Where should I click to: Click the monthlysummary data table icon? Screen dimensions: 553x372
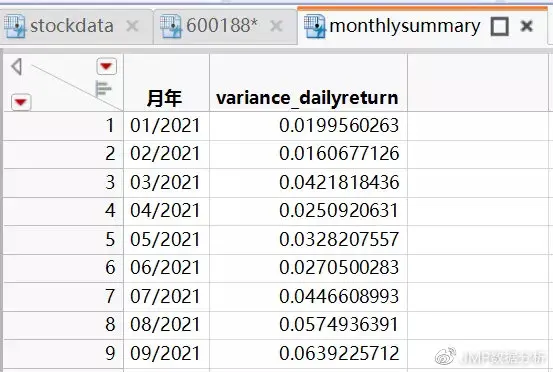pos(315,26)
